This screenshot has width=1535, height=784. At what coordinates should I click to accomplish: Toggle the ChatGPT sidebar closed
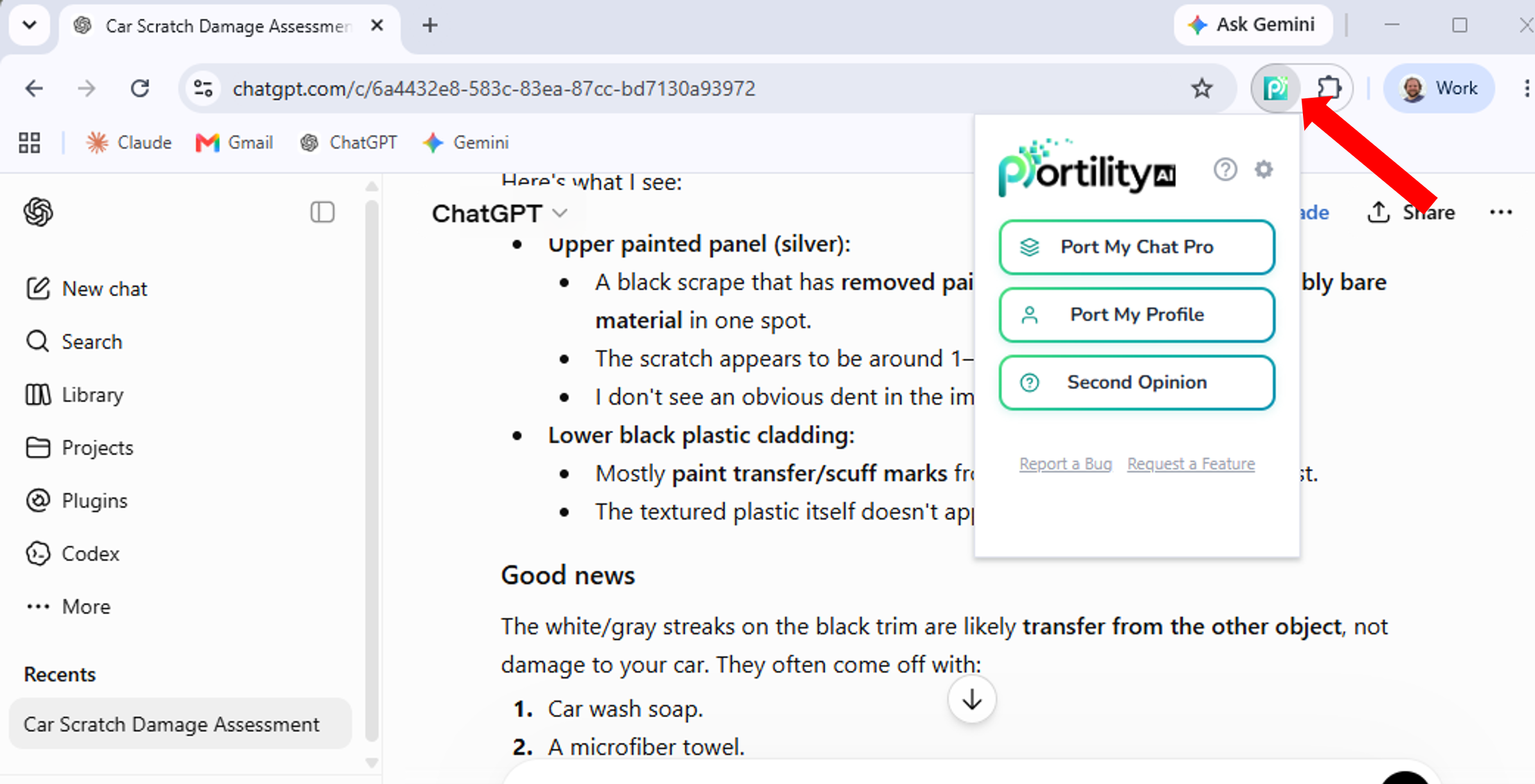click(322, 212)
